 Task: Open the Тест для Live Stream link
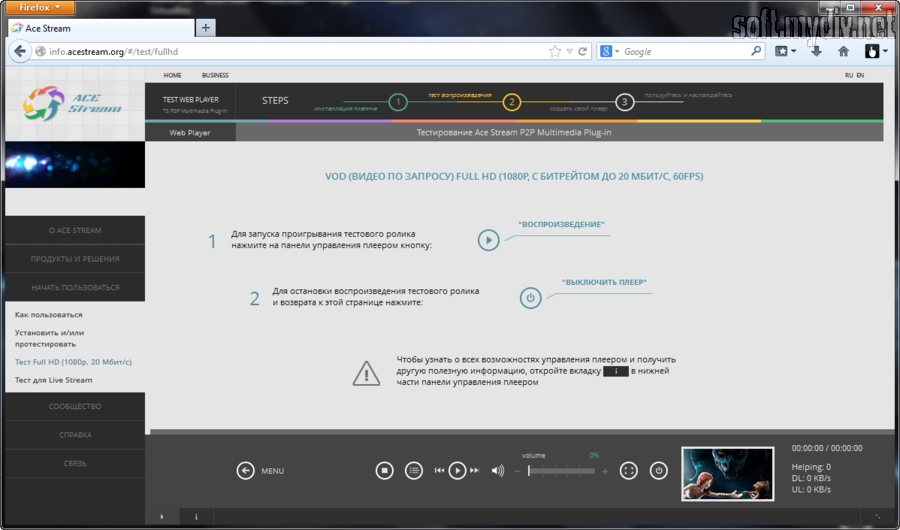53,380
